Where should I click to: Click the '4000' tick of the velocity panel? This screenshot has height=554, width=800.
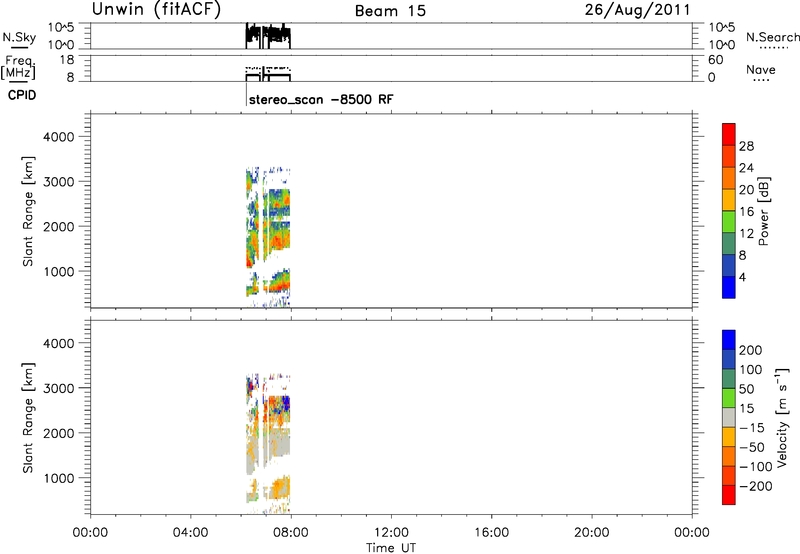(x=58, y=343)
